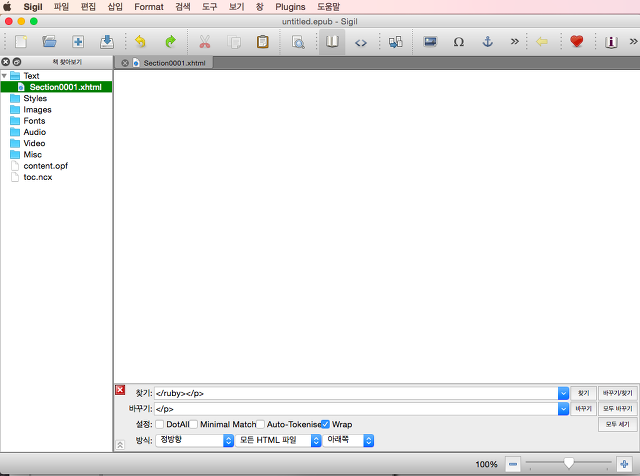Cut selection with scissors icon
640x476 pixels.
pyautogui.click(x=204, y=42)
